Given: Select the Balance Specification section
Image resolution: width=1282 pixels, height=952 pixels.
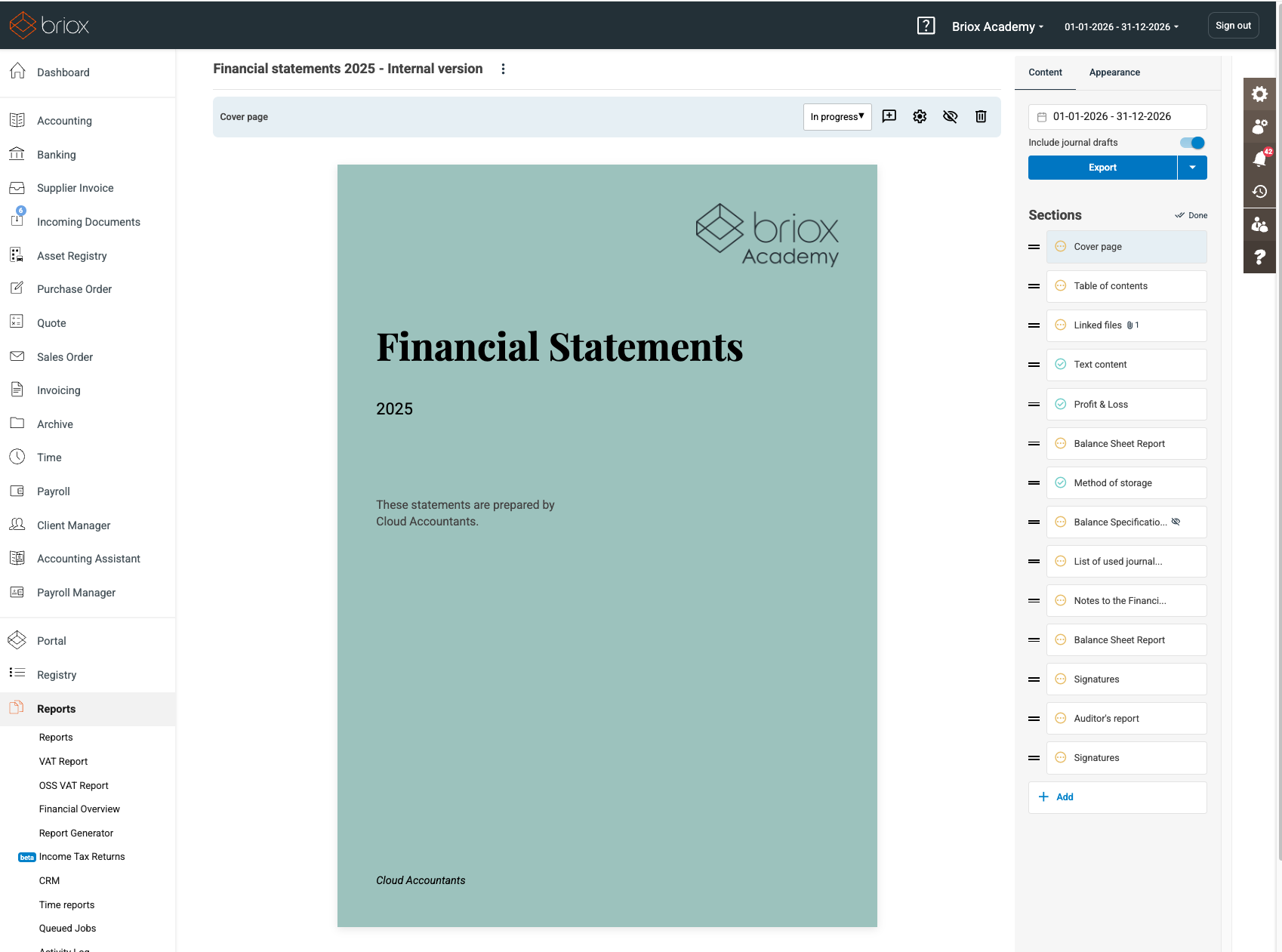Looking at the screenshot, I should pyautogui.click(x=1120, y=522).
